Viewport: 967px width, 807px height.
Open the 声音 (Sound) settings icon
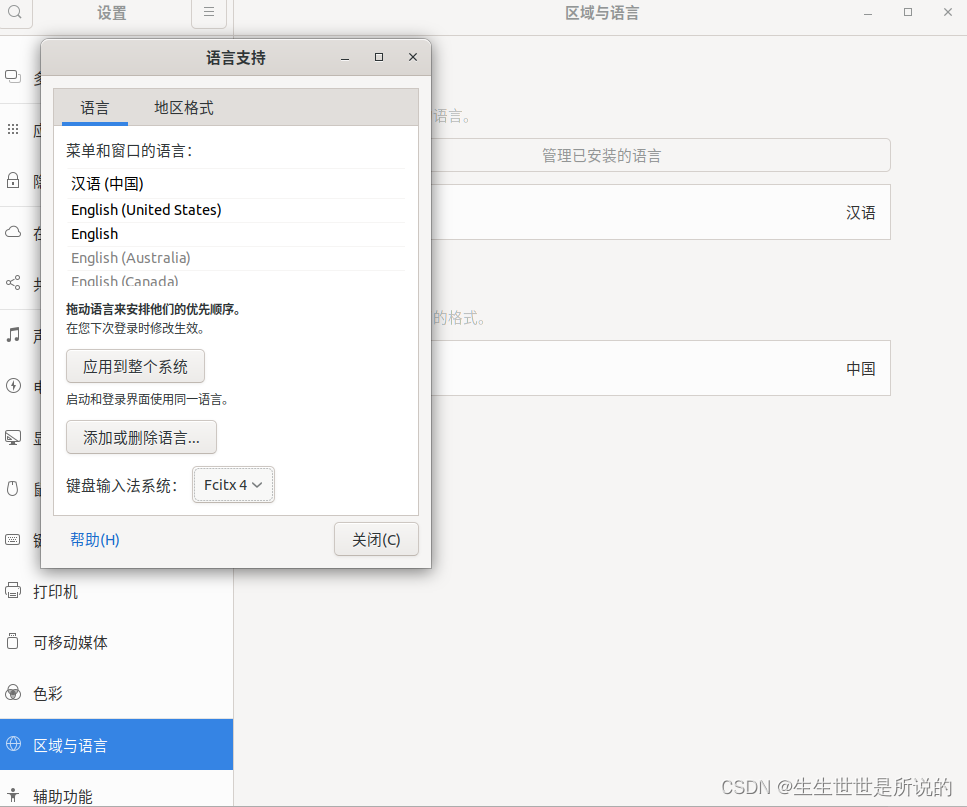tap(13, 335)
